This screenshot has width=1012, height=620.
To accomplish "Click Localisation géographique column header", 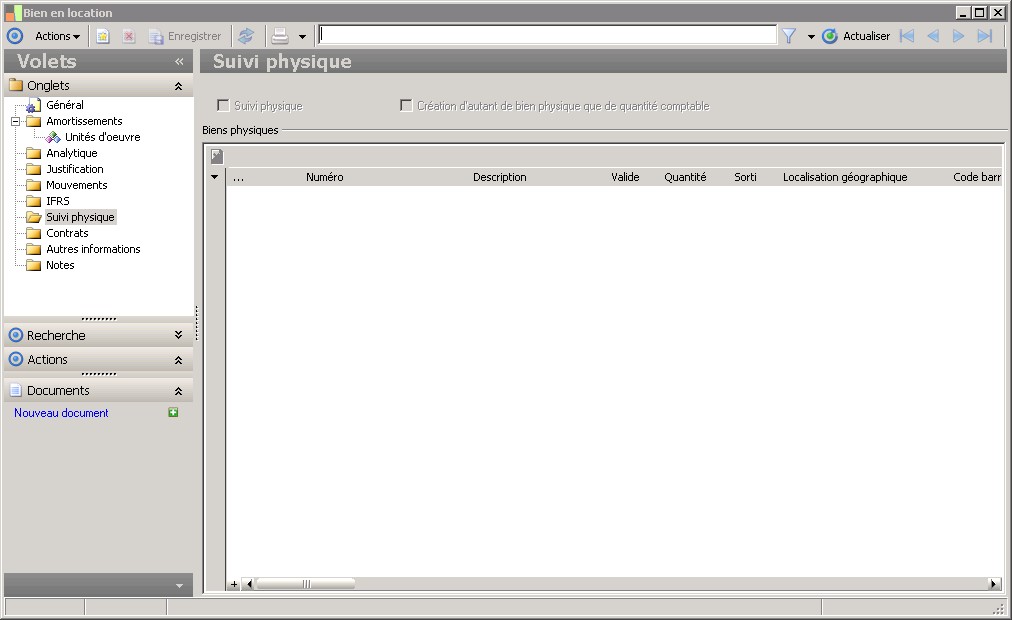I will click(845, 177).
